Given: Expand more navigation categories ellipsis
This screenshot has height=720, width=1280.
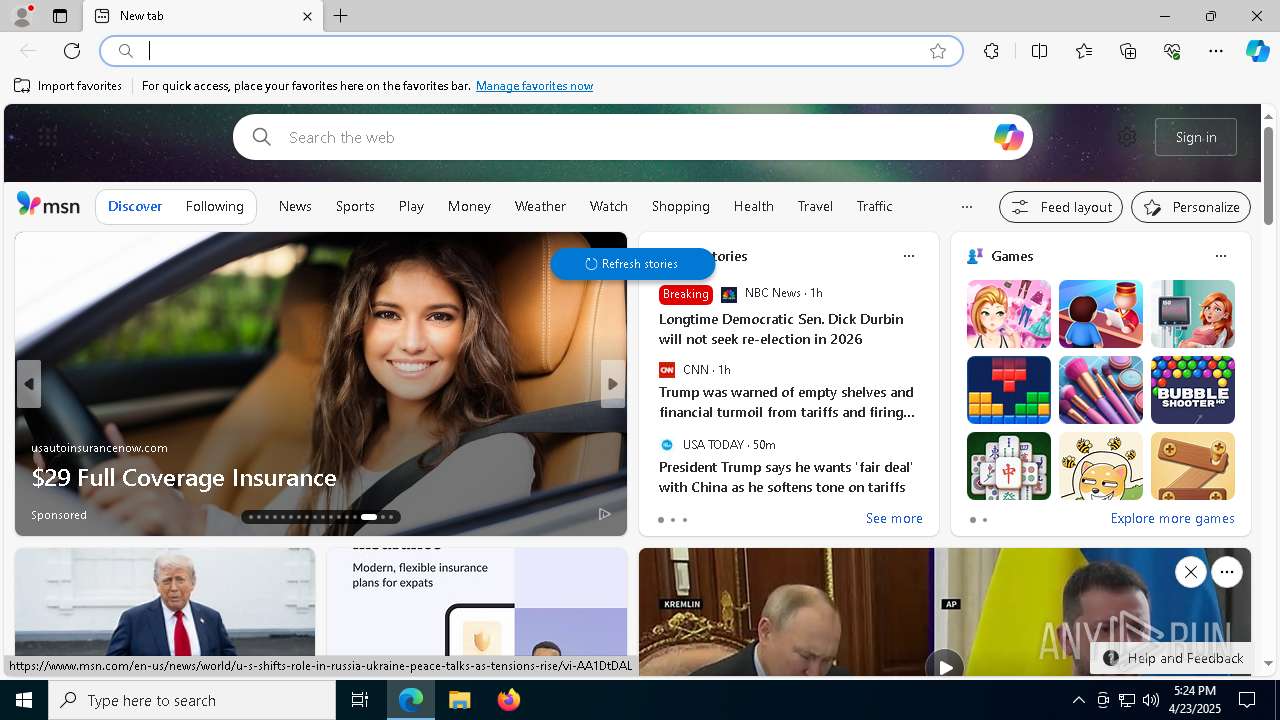Looking at the screenshot, I should click(966, 207).
